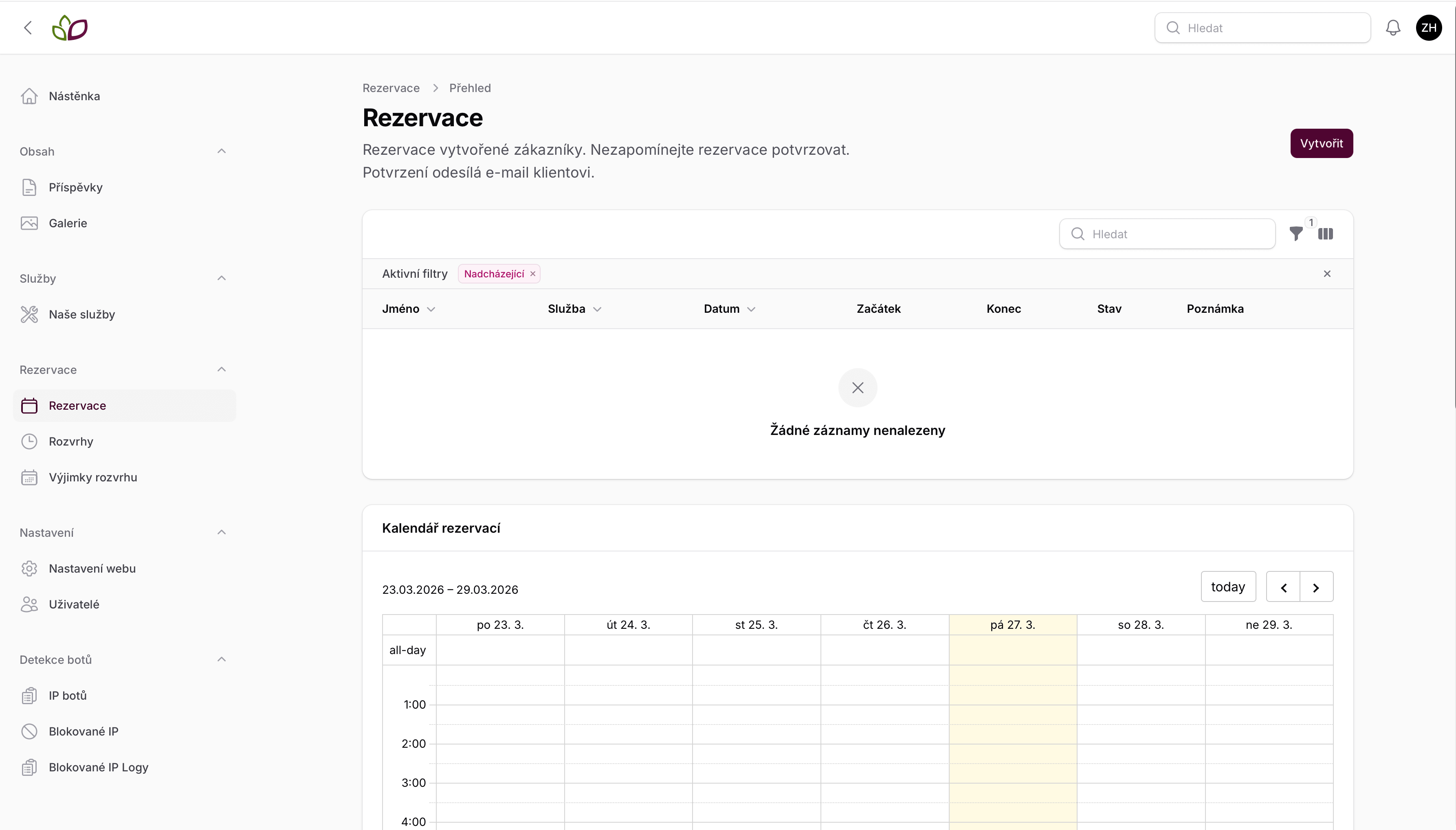Click the leaf logo in header
Viewport: 1456px width, 830px height.
click(70, 28)
